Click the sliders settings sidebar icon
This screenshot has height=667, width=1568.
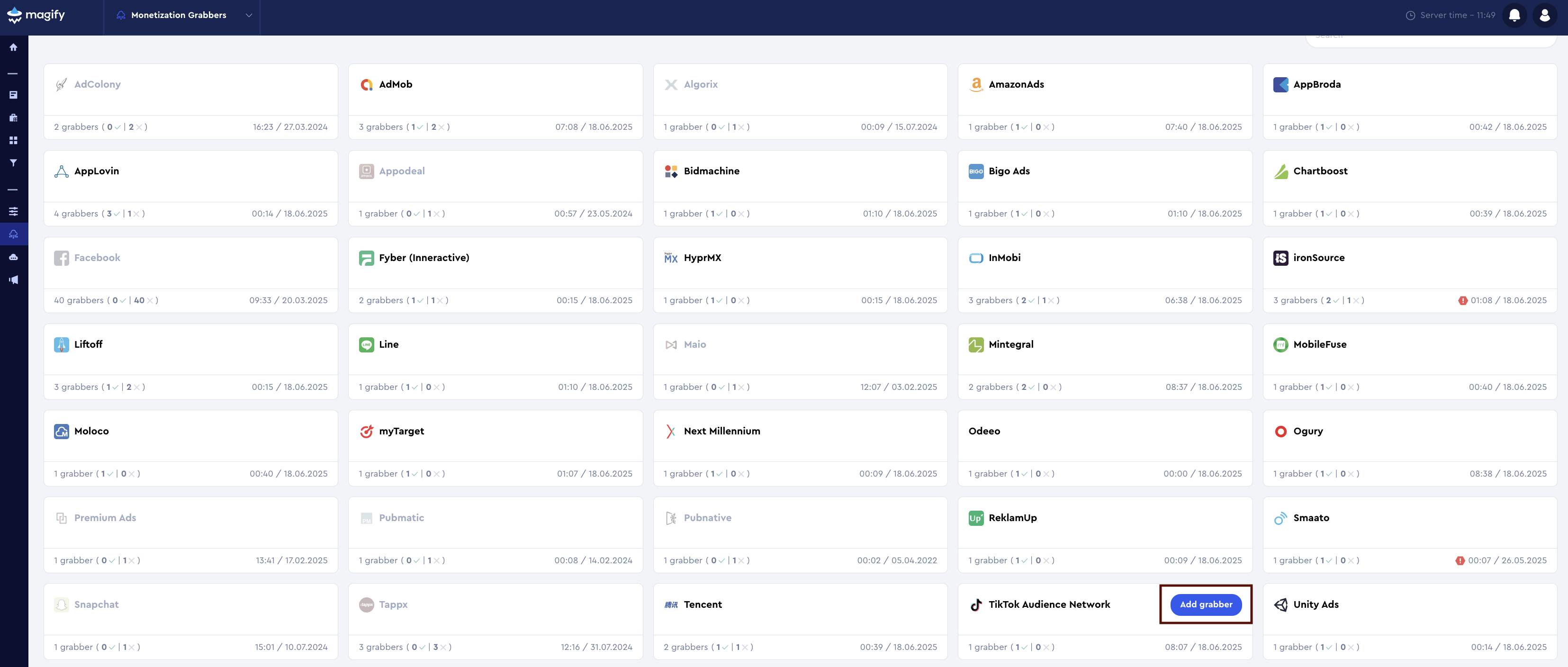13,211
